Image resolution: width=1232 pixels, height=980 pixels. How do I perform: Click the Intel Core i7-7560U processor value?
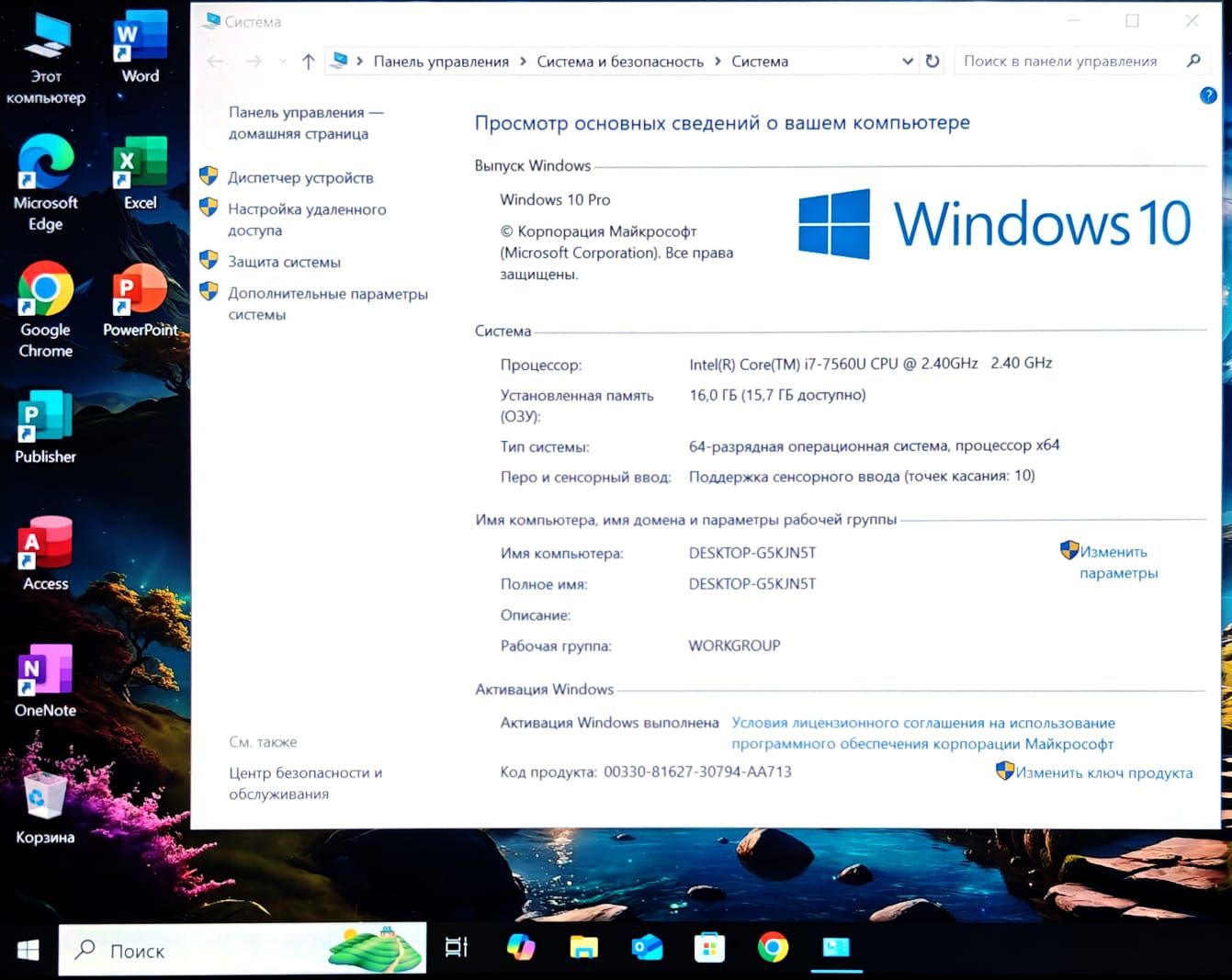point(870,364)
